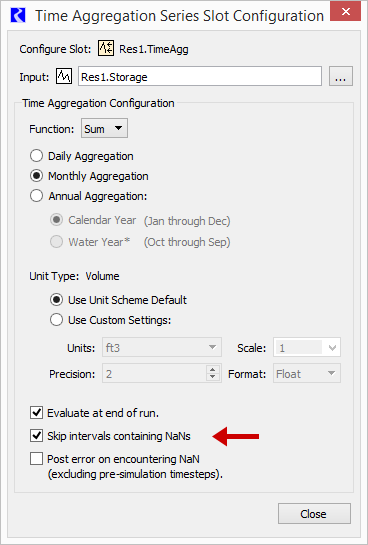
Task: Expand the Scale combo box
Action: (307, 347)
